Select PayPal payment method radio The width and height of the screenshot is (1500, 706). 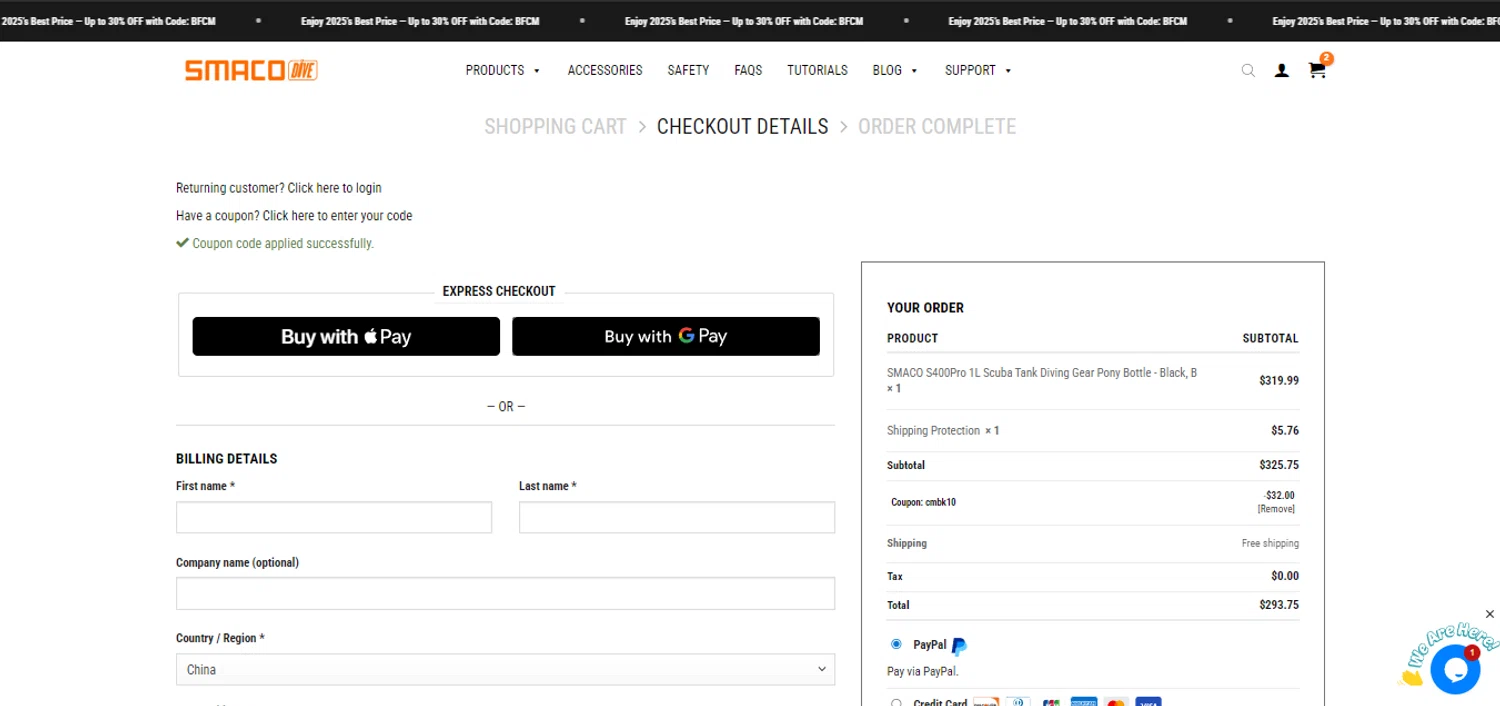pos(896,644)
